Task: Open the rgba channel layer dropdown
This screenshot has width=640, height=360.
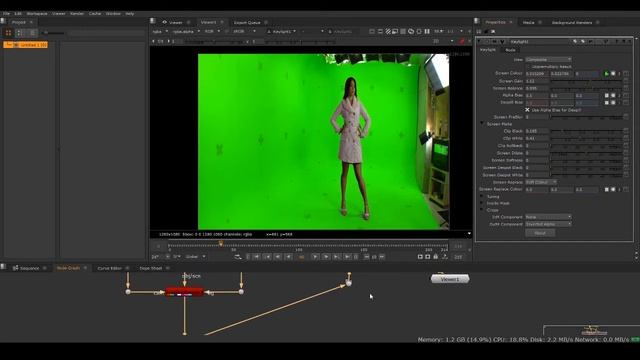Action: click(x=160, y=31)
